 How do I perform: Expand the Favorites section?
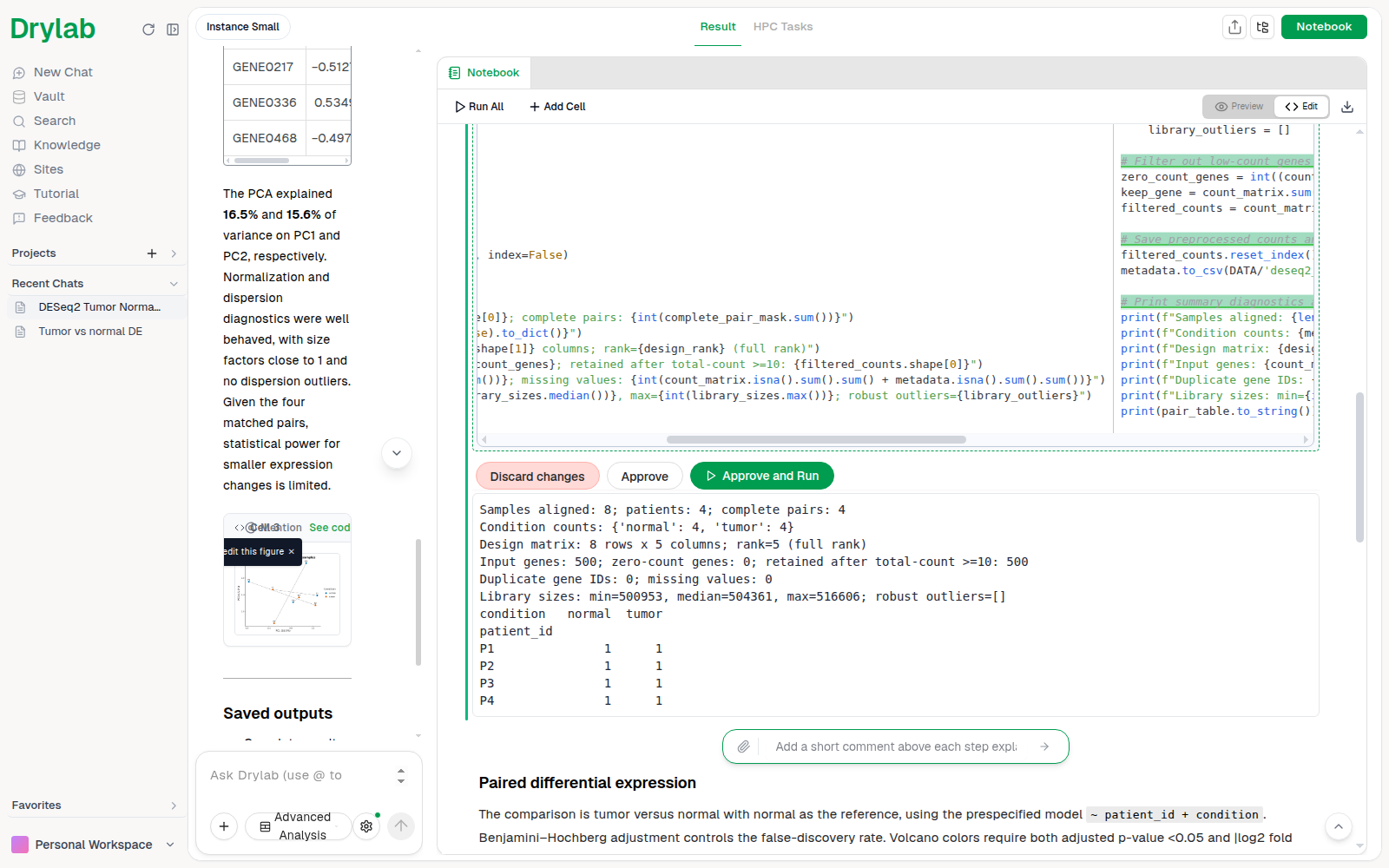[174, 806]
